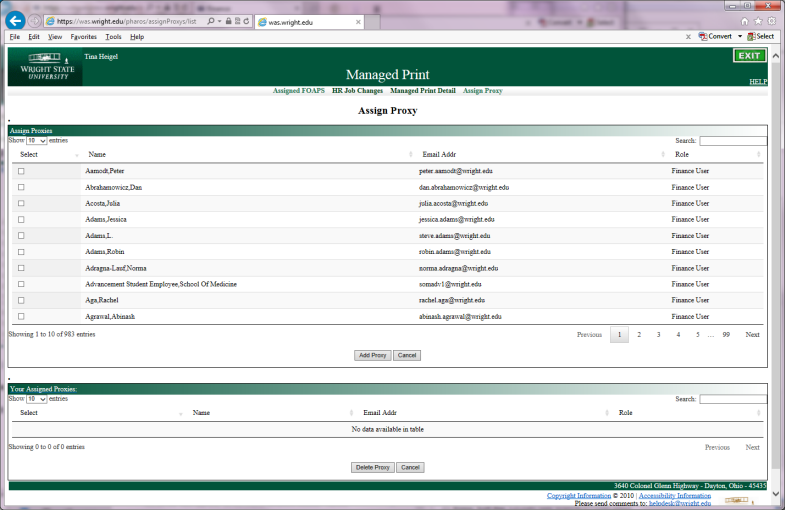Click the Add Proxy button
Screen dimensions: 785x510
pos(372,355)
